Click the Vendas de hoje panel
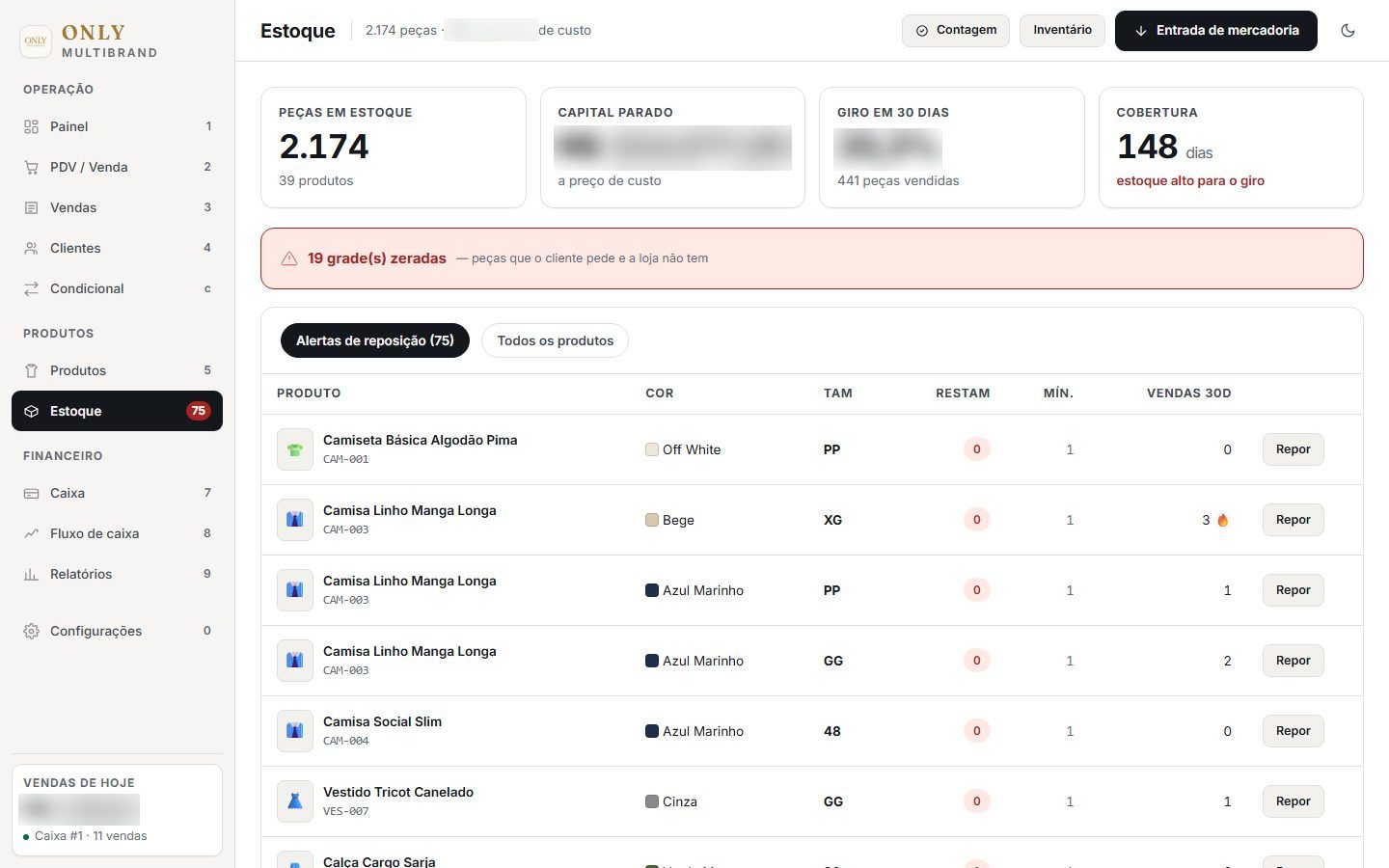The height and width of the screenshot is (868, 1389). [x=117, y=810]
